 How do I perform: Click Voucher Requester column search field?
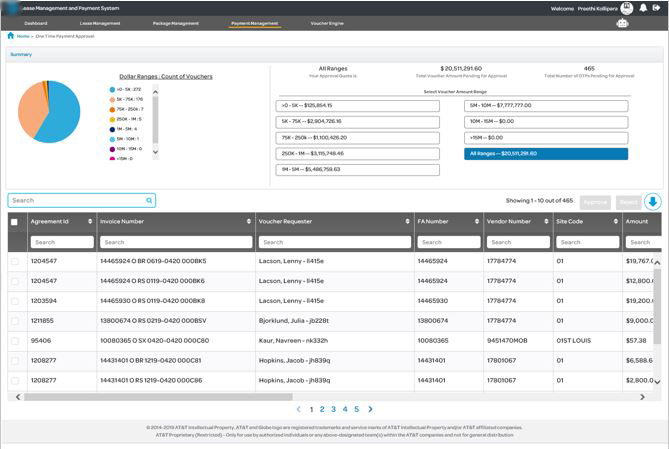tap(334, 242)
